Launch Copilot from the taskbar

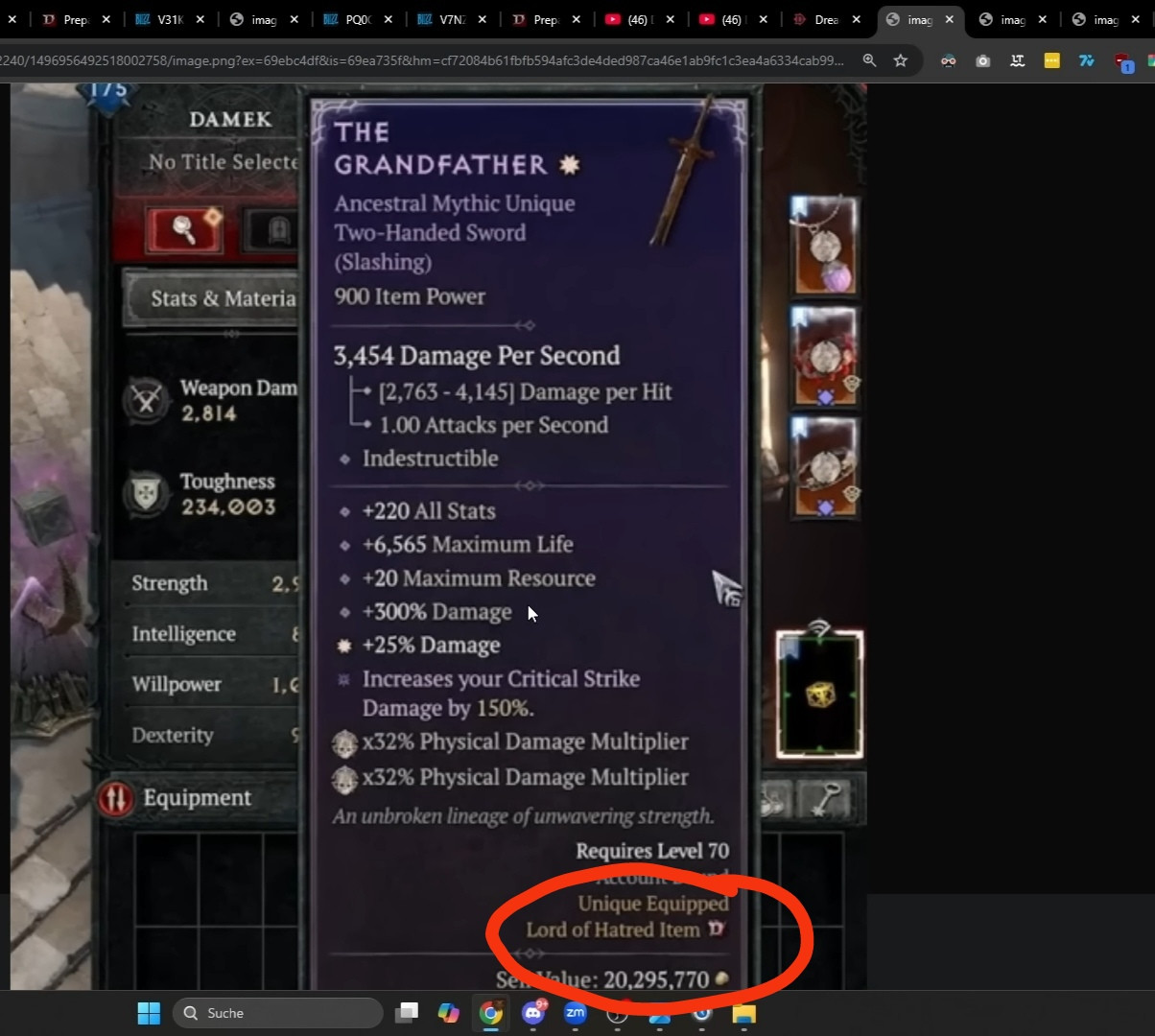click(x=448, y=1013)
